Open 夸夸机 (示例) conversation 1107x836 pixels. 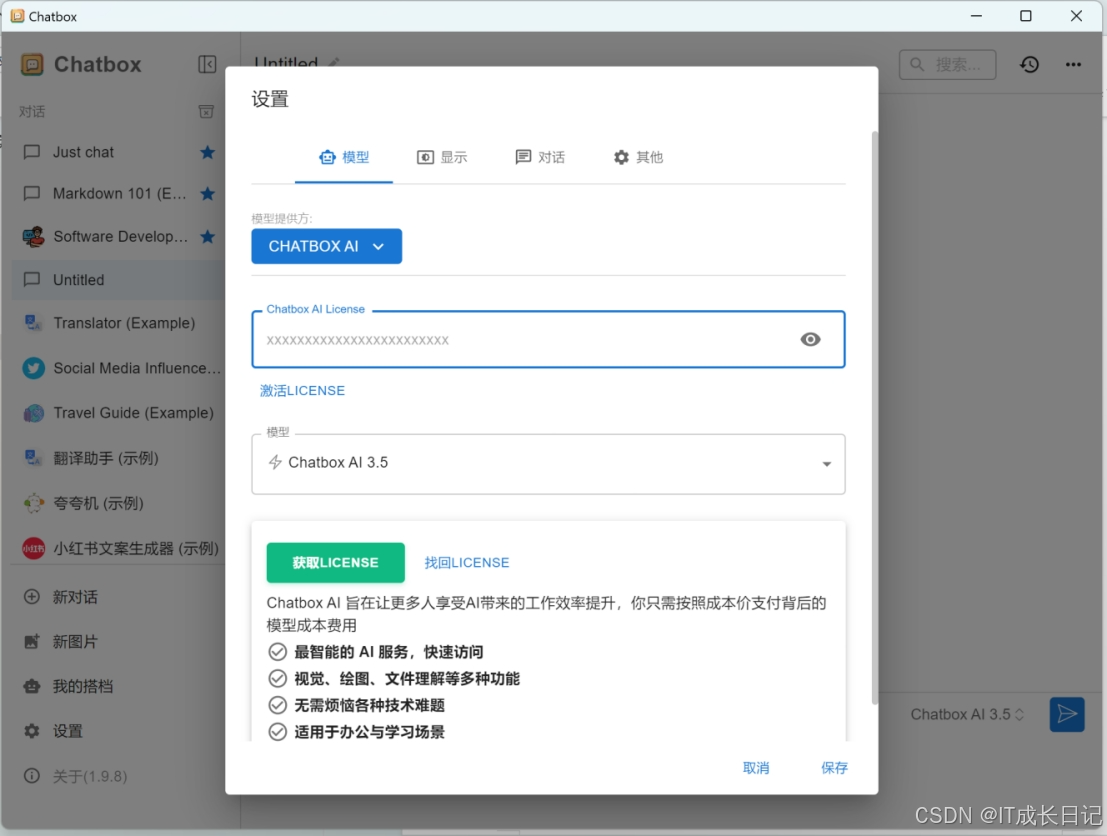[120, 503]
